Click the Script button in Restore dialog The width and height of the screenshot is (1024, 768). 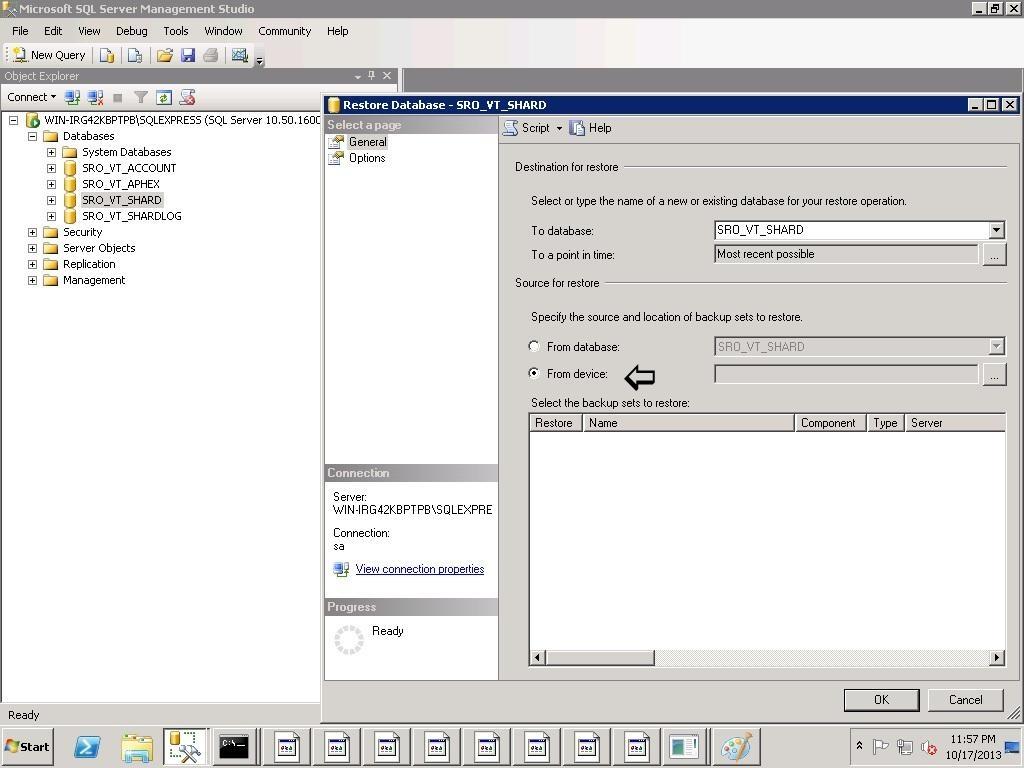[x=526, y=129]
